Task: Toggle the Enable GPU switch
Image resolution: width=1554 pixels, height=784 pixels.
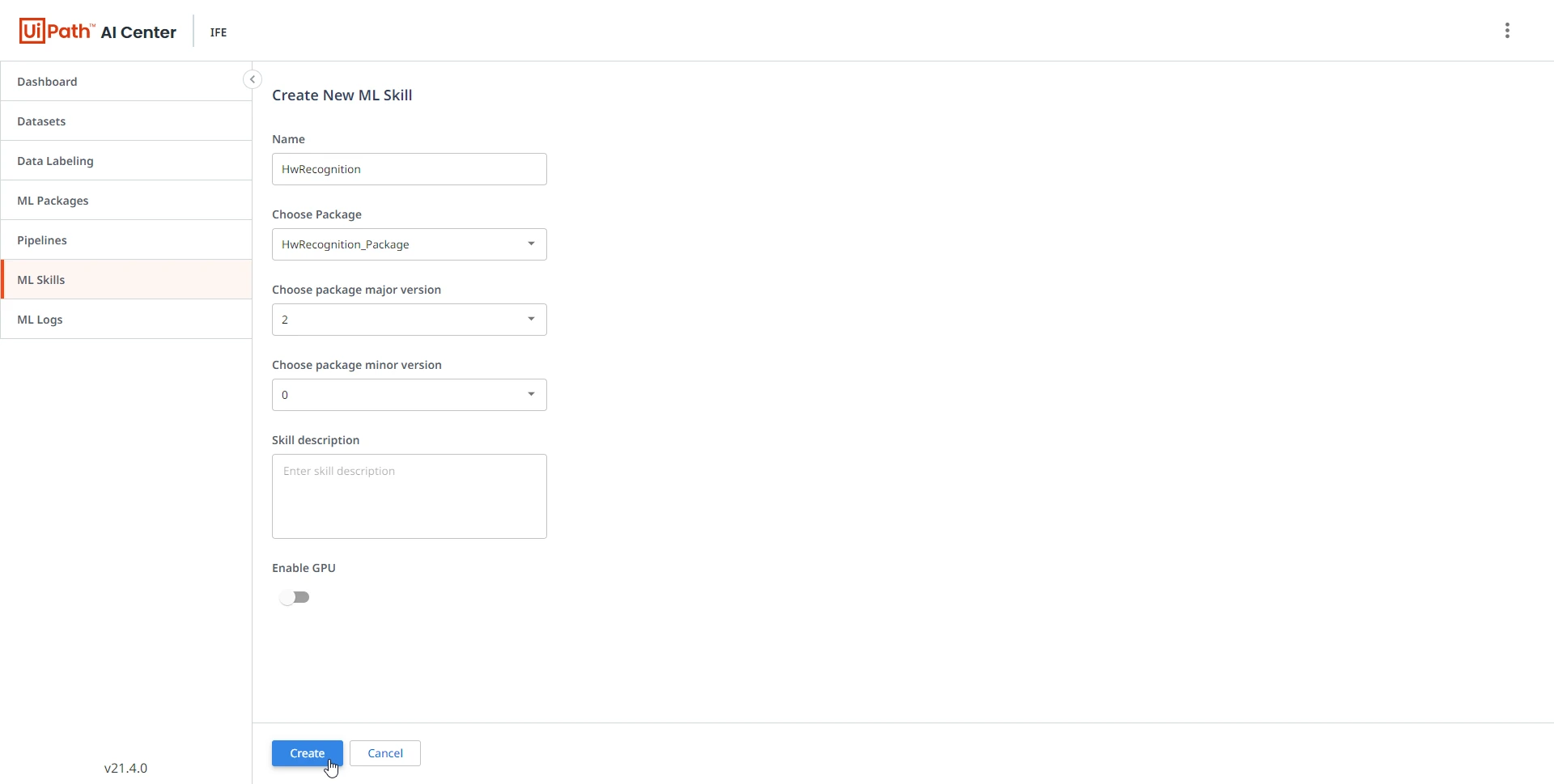Action: (295, 597)
